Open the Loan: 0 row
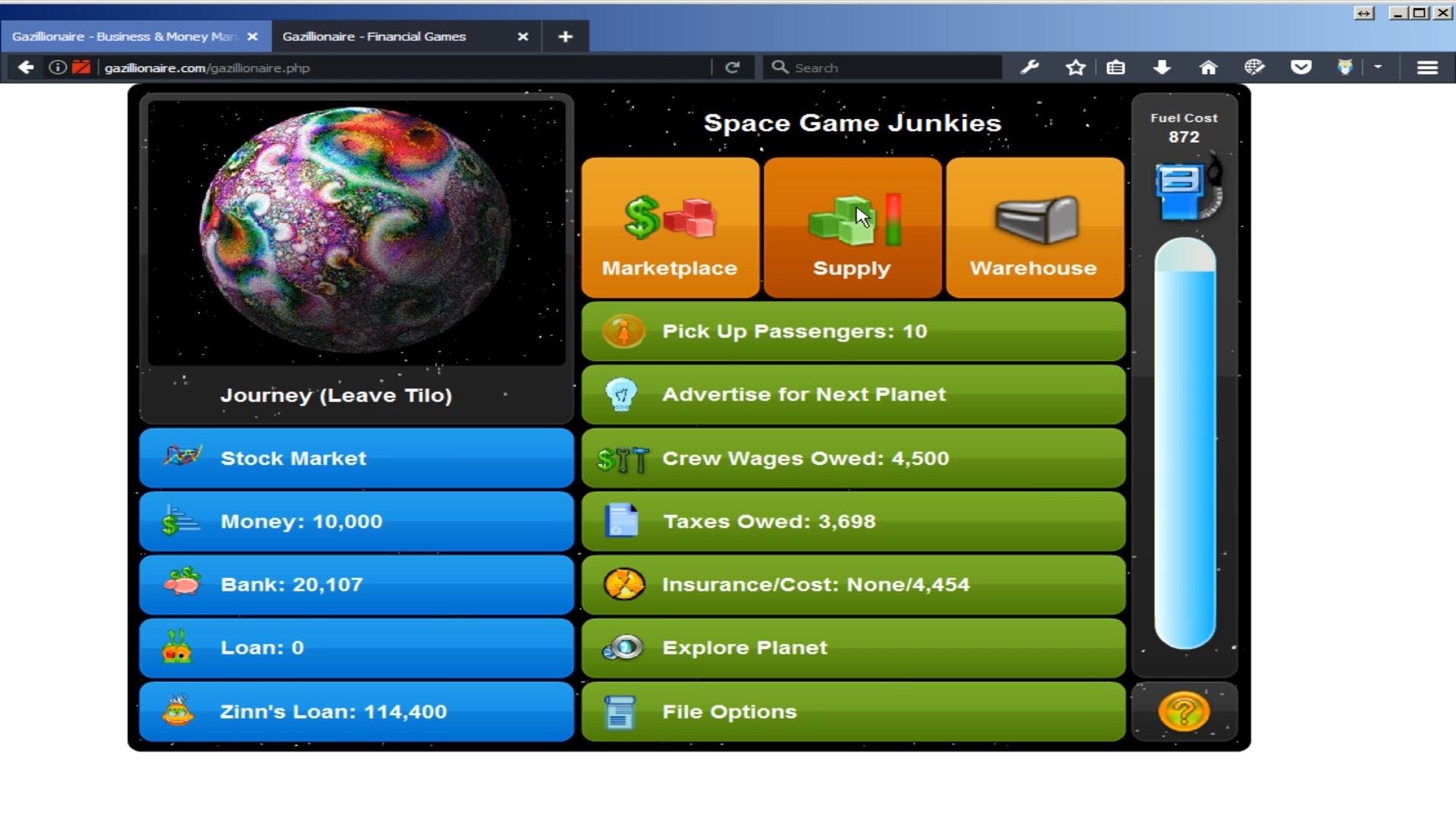Screen dimensions: 1456x819 (356, 648)
